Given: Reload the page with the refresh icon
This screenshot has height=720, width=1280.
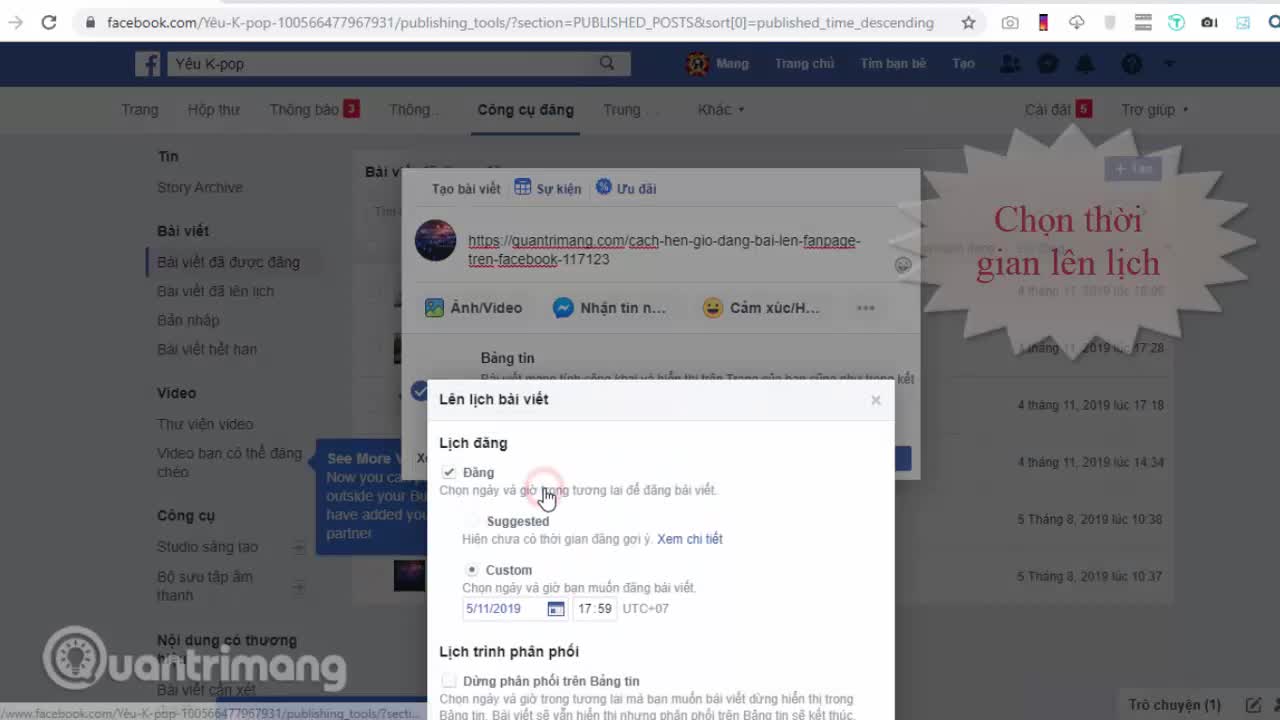Looking at the screenshot, I should pos(49,22).
